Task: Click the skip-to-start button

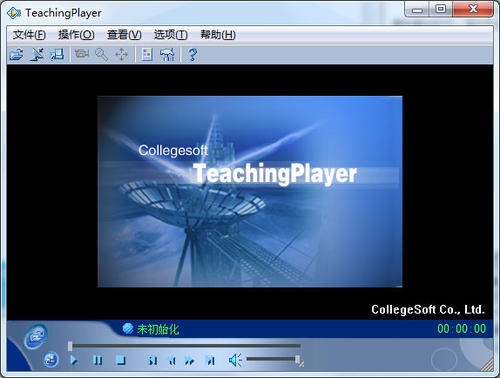Action: point(153,360)
